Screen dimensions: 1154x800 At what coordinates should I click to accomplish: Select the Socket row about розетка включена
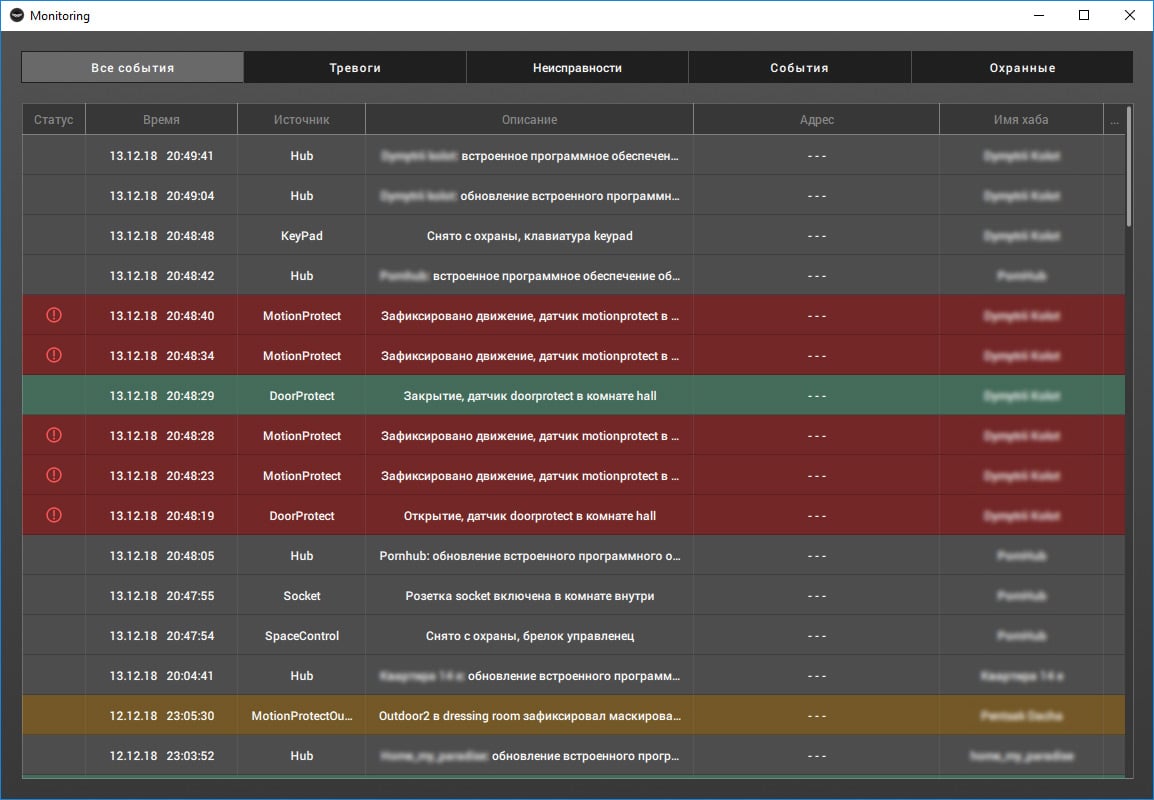click(528, 595)
